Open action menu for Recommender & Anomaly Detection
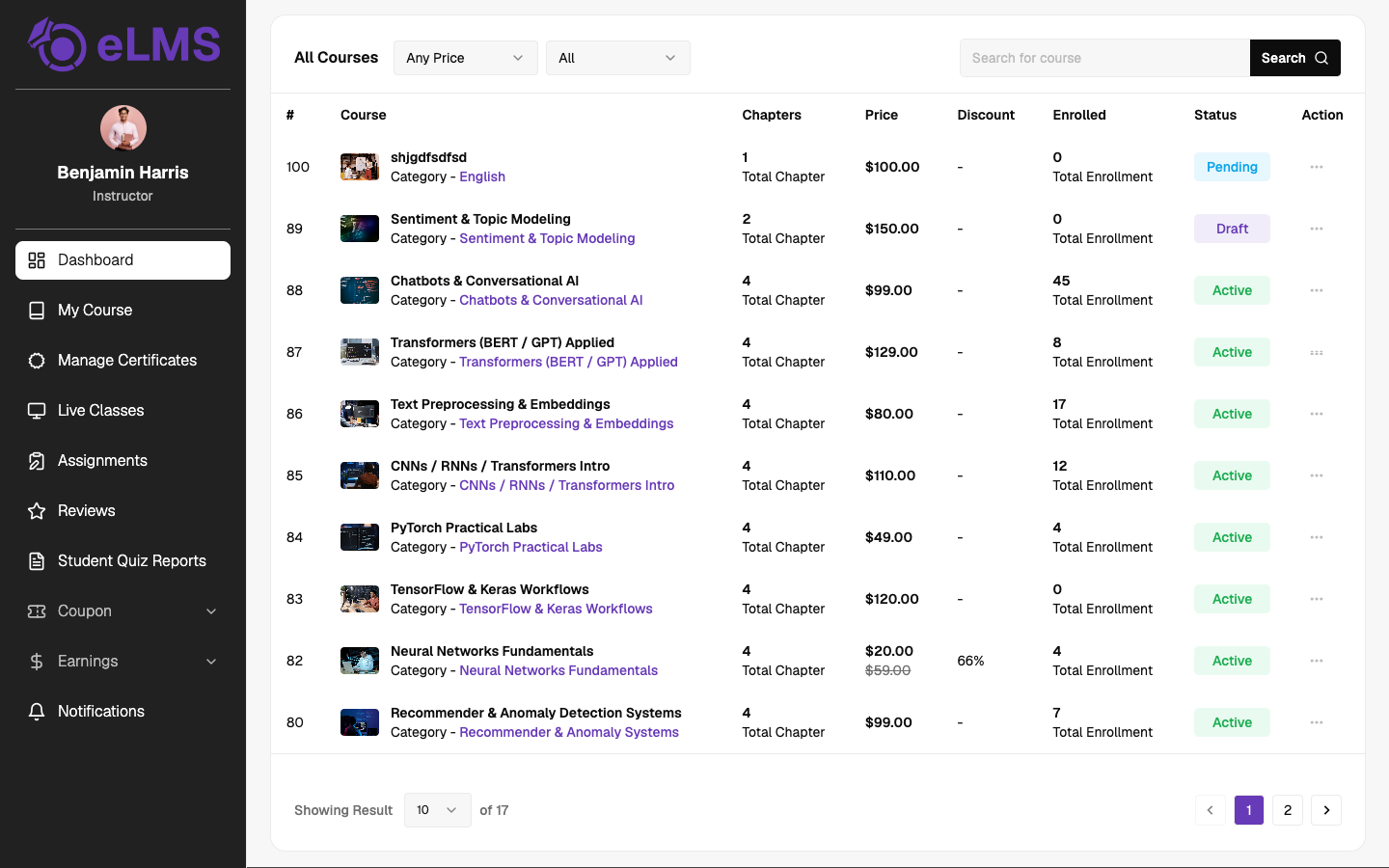 click(1317, 722)
